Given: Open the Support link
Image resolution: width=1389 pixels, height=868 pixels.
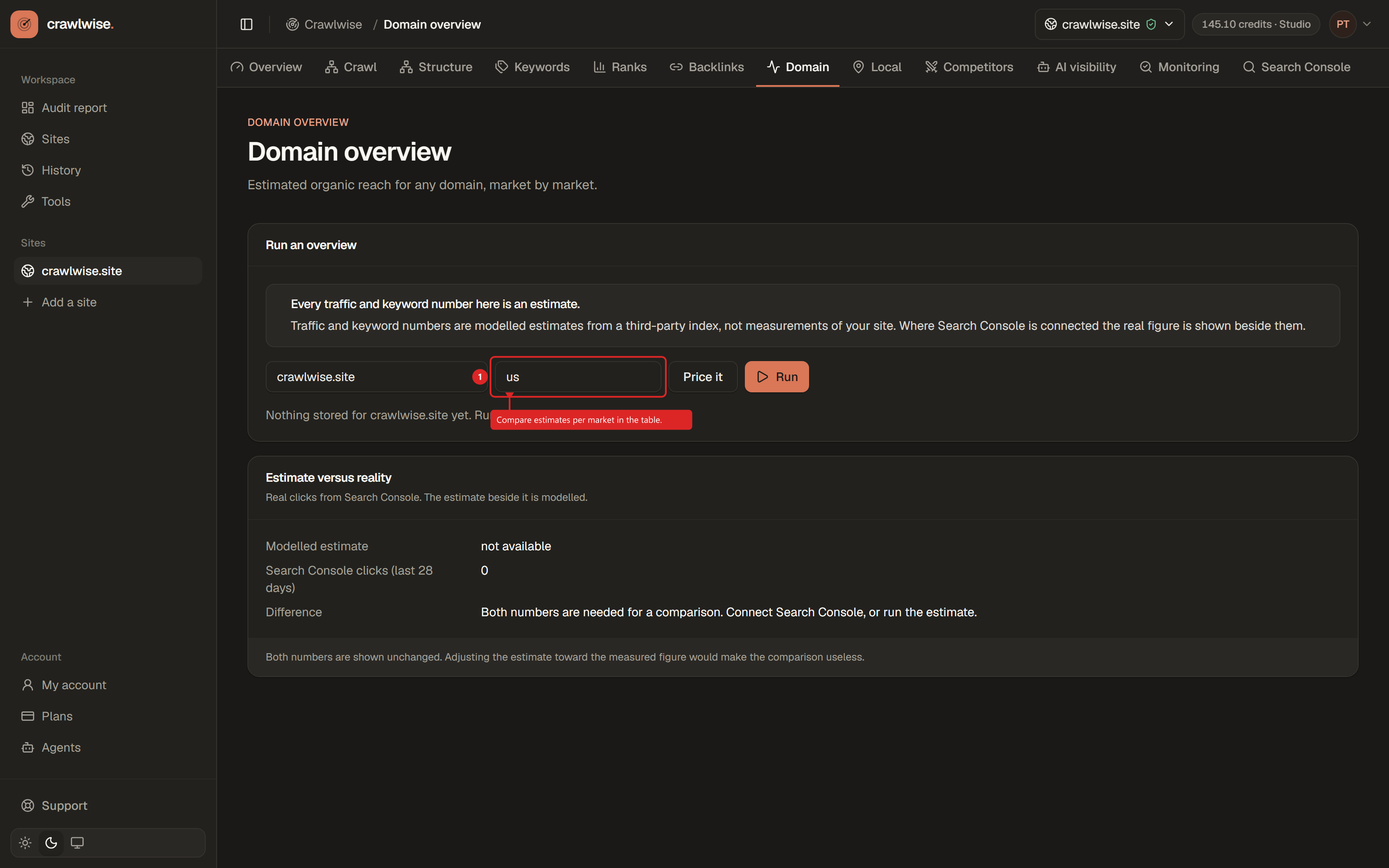Looking at the screenshot, I should click(108, 806).
